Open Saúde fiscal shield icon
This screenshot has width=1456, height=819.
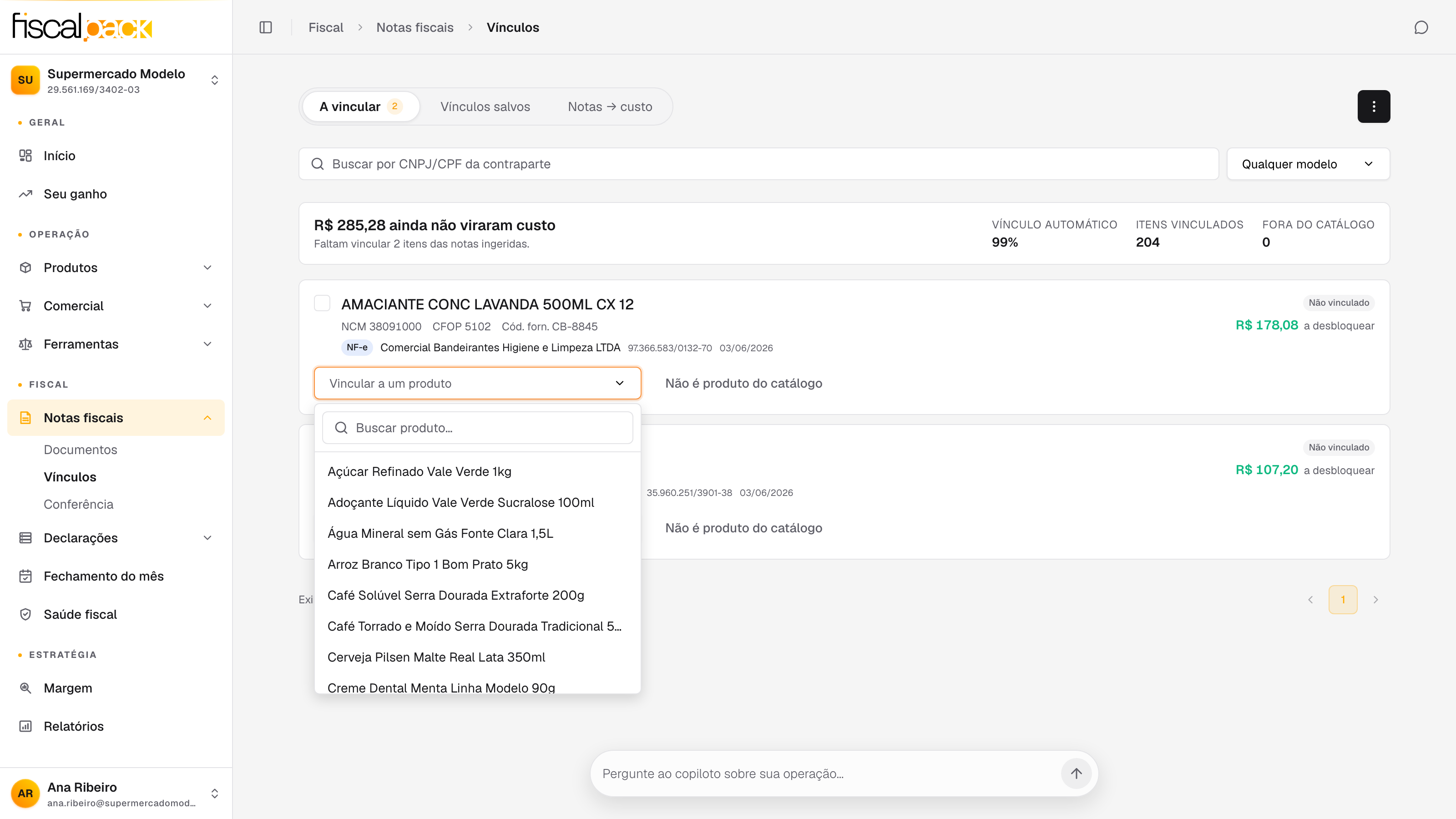(x=25, y=614)
